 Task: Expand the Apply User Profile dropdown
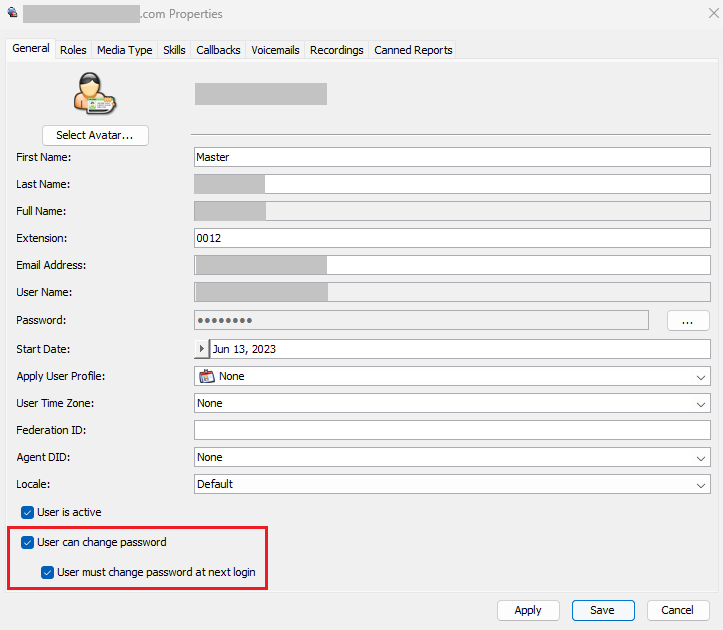point(701,377)
